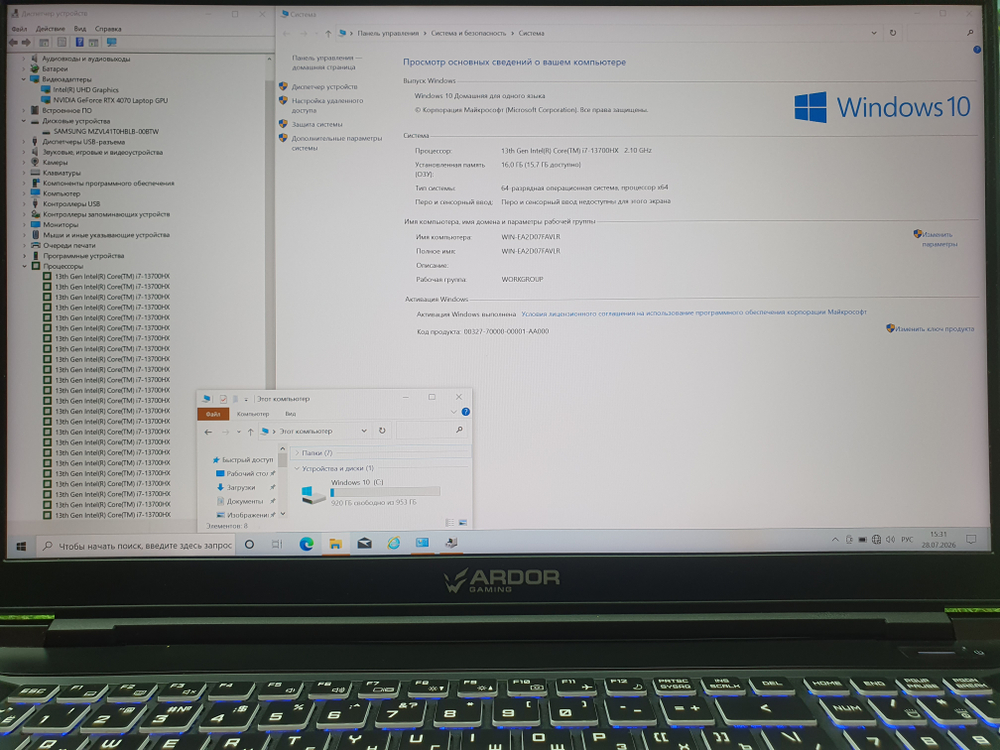The image size is (1000, 750).
Task: Click Изменить параметры link
Action: click(939, 239)
